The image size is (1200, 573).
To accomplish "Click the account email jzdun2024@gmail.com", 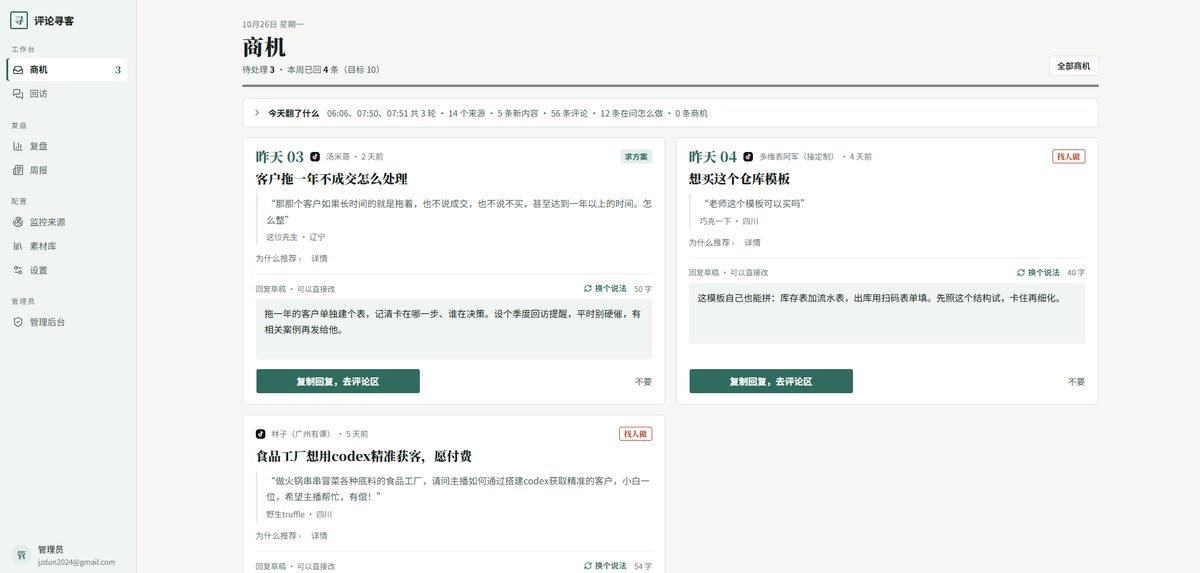I will click(76, 562).
